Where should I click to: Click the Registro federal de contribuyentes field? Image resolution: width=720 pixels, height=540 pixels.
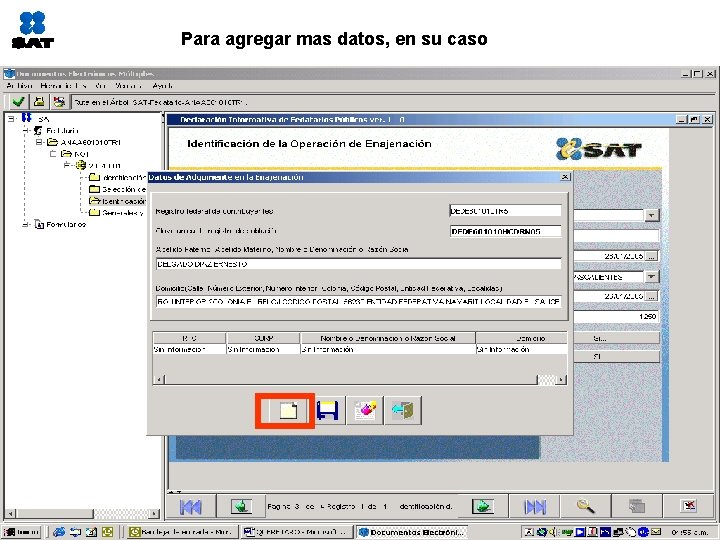pyautogui.click(x=505, y=211)
